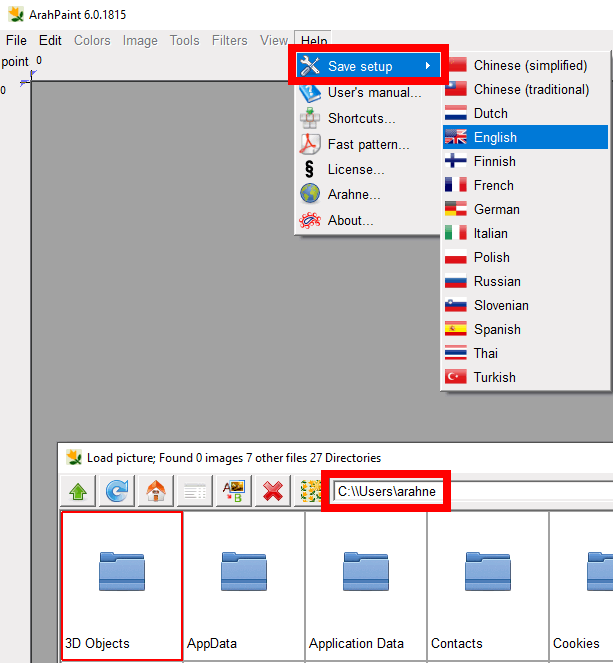Viewport: 613px width, 663px height.
Task: Click the path field showing C:\\Users\arahne
Action: tap(472, 491)
